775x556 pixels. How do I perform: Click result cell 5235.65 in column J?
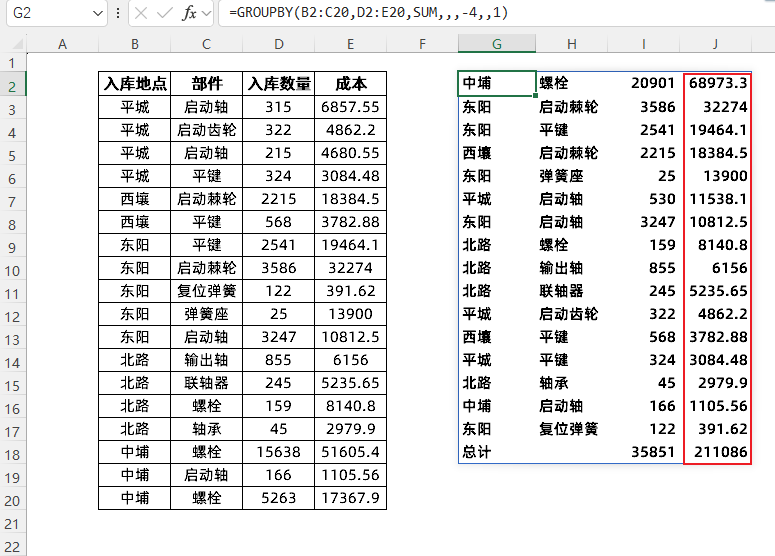click(x=717, y=291)
